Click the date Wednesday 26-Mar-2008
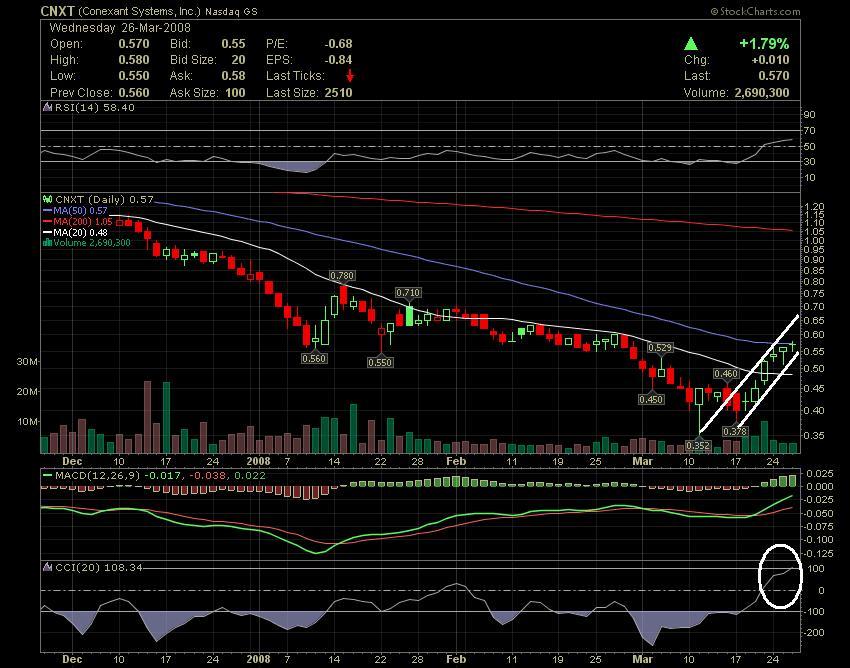This screenshot has height=668, width=850. pyautogui.click(x=120, y=28)
